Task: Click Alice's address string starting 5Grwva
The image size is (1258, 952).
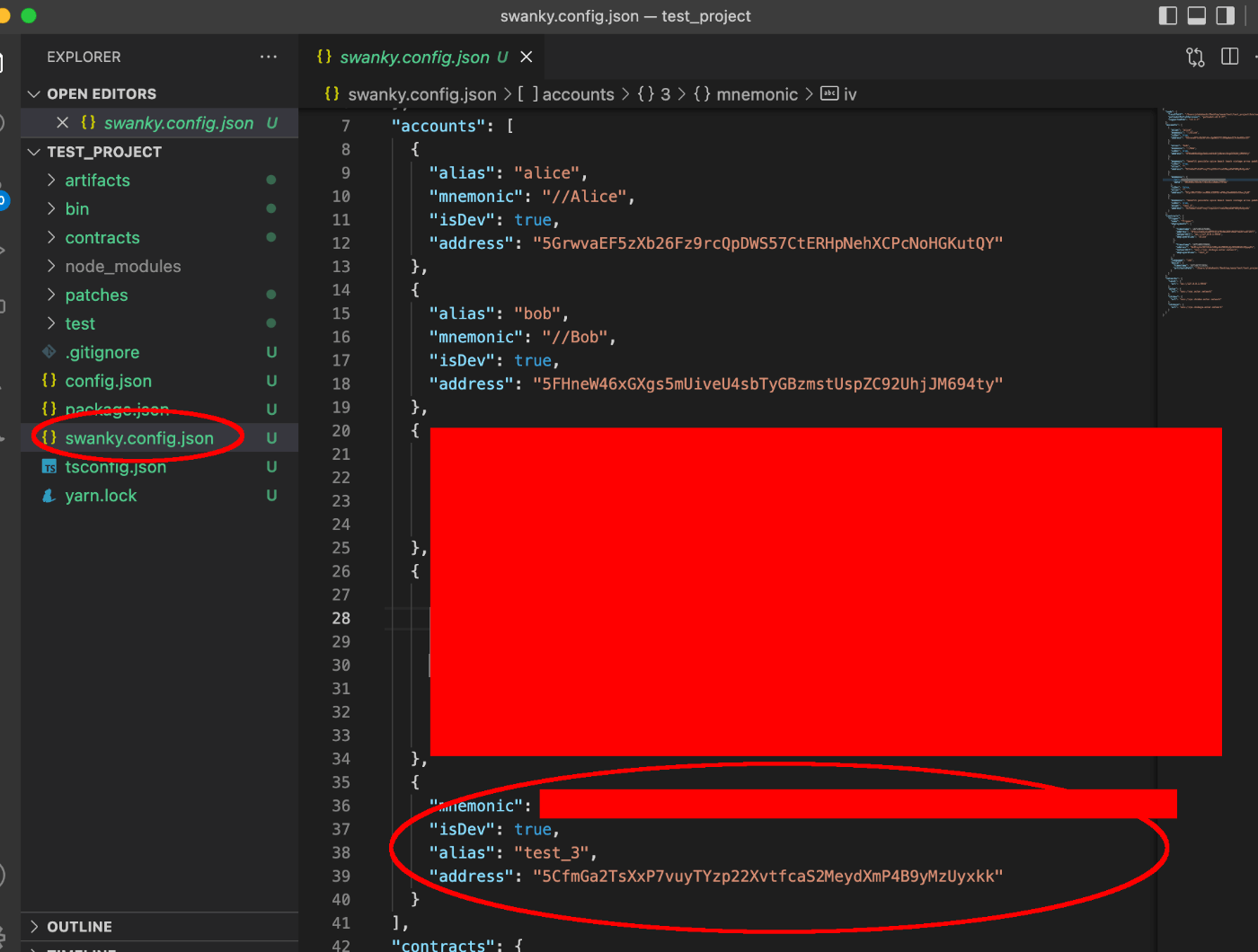Action: point(767,243)
